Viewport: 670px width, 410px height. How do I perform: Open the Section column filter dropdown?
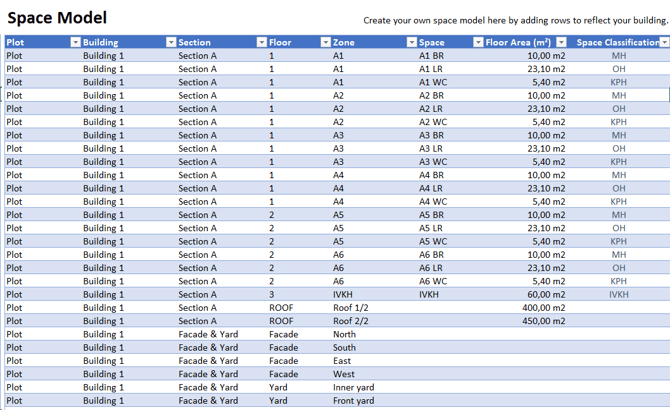click(x=261, y=43)
